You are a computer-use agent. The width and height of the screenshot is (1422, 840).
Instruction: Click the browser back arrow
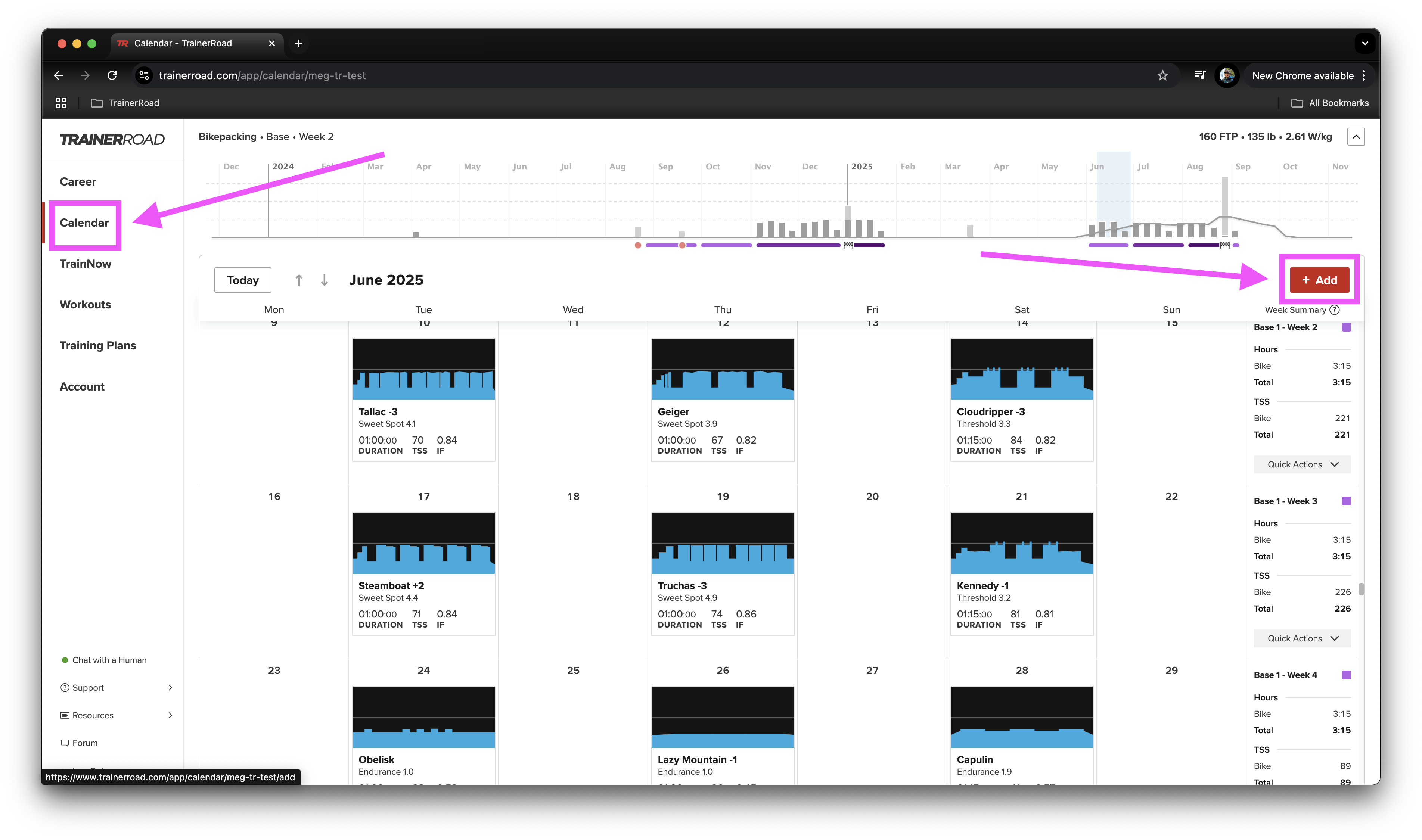point(58,75)
